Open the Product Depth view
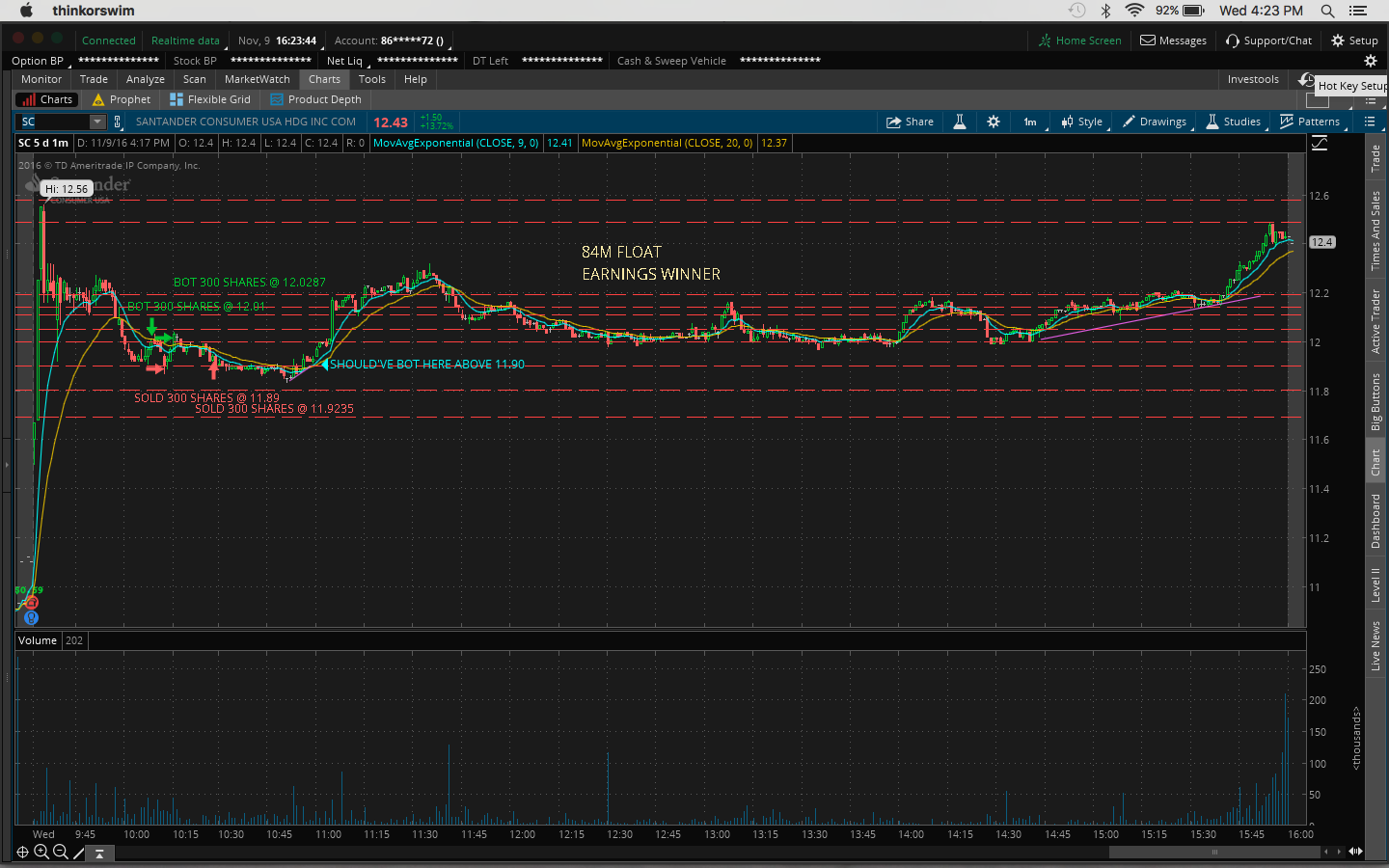1389x868 pixels. 315,99
